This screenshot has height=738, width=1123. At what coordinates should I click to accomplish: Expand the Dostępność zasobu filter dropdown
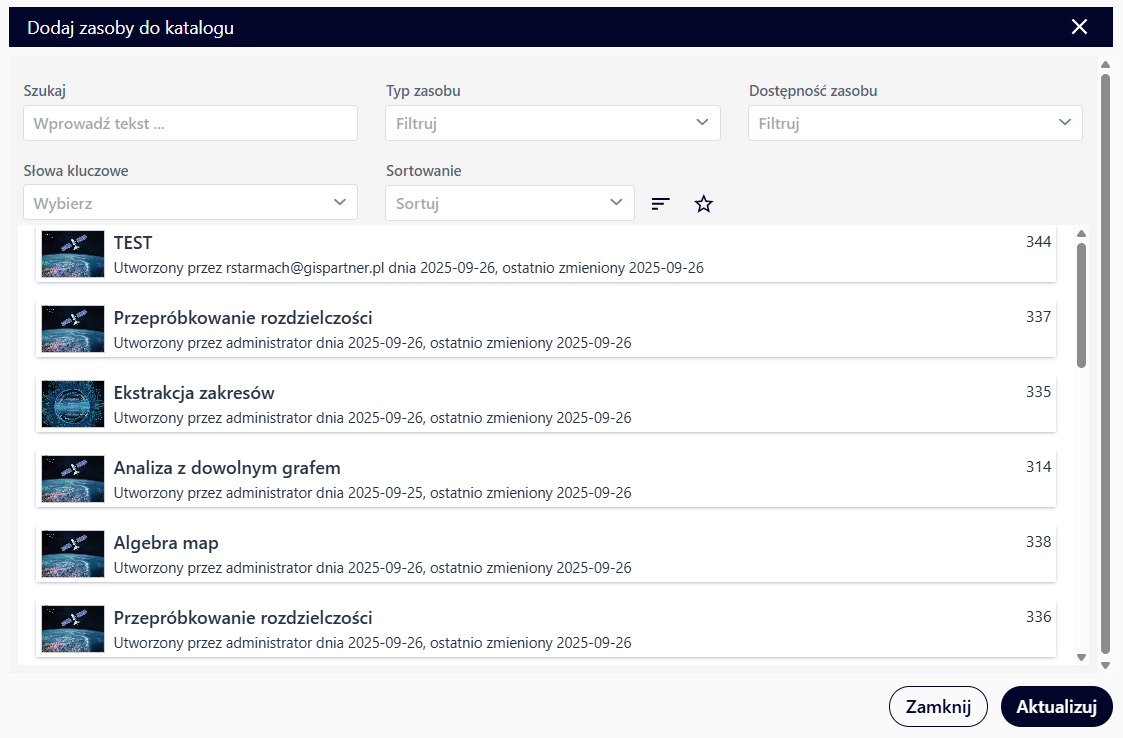915,124
